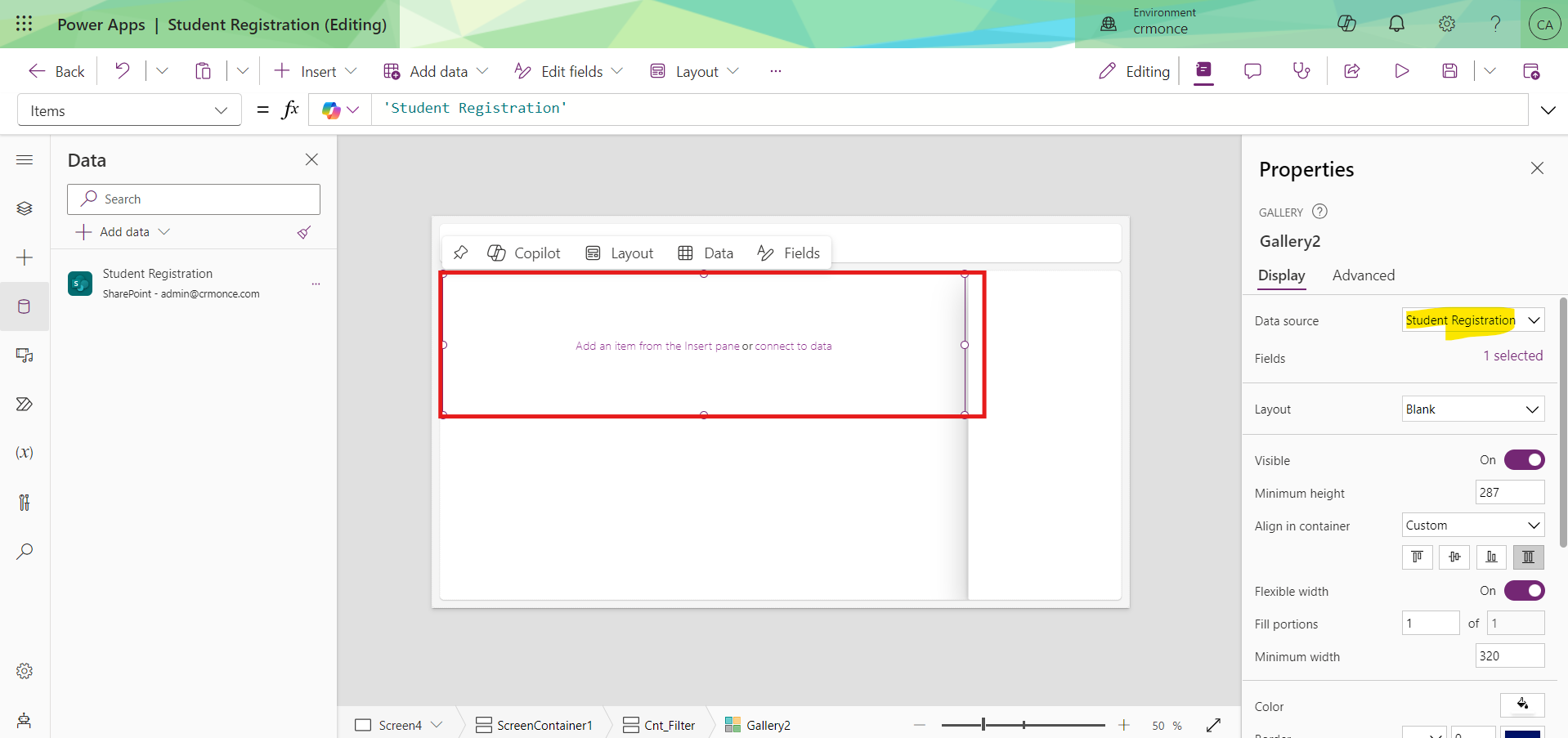Click the zoom slider track
This screenshot has height=738, width=1568.
click(x=1023, y=725)
